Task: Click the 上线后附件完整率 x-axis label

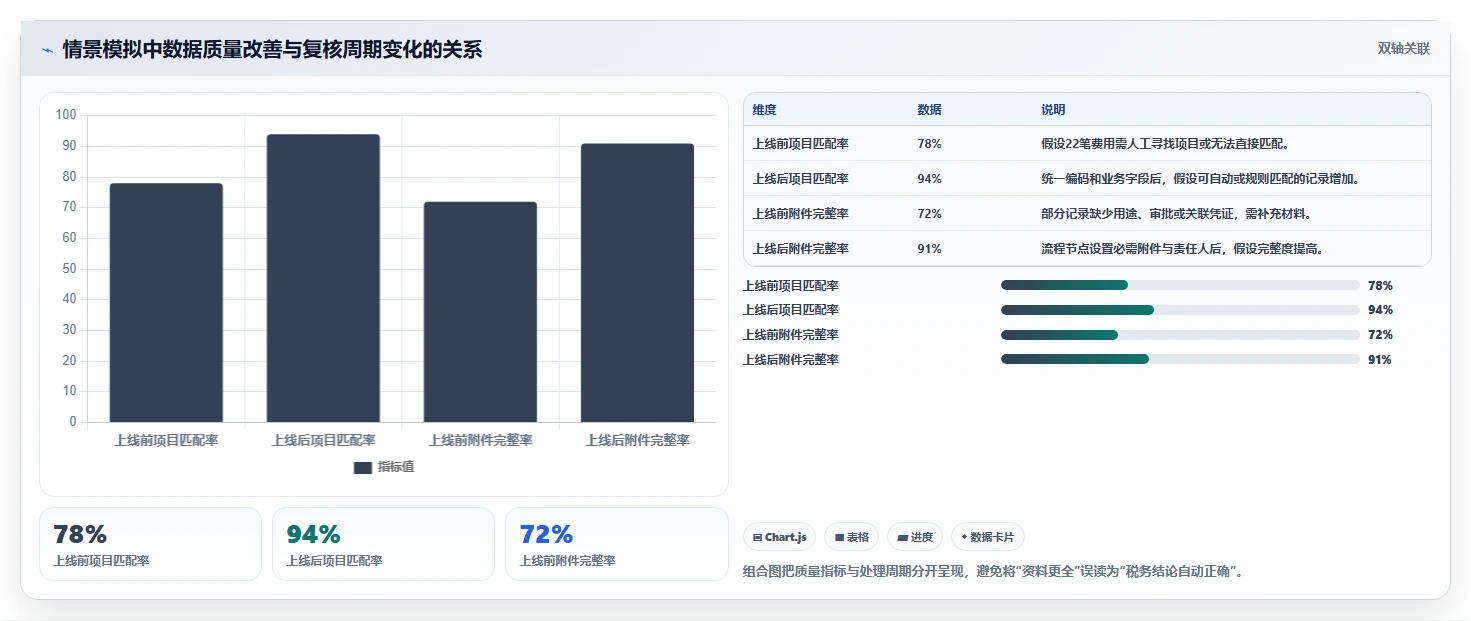Action: tap(637, 440)
